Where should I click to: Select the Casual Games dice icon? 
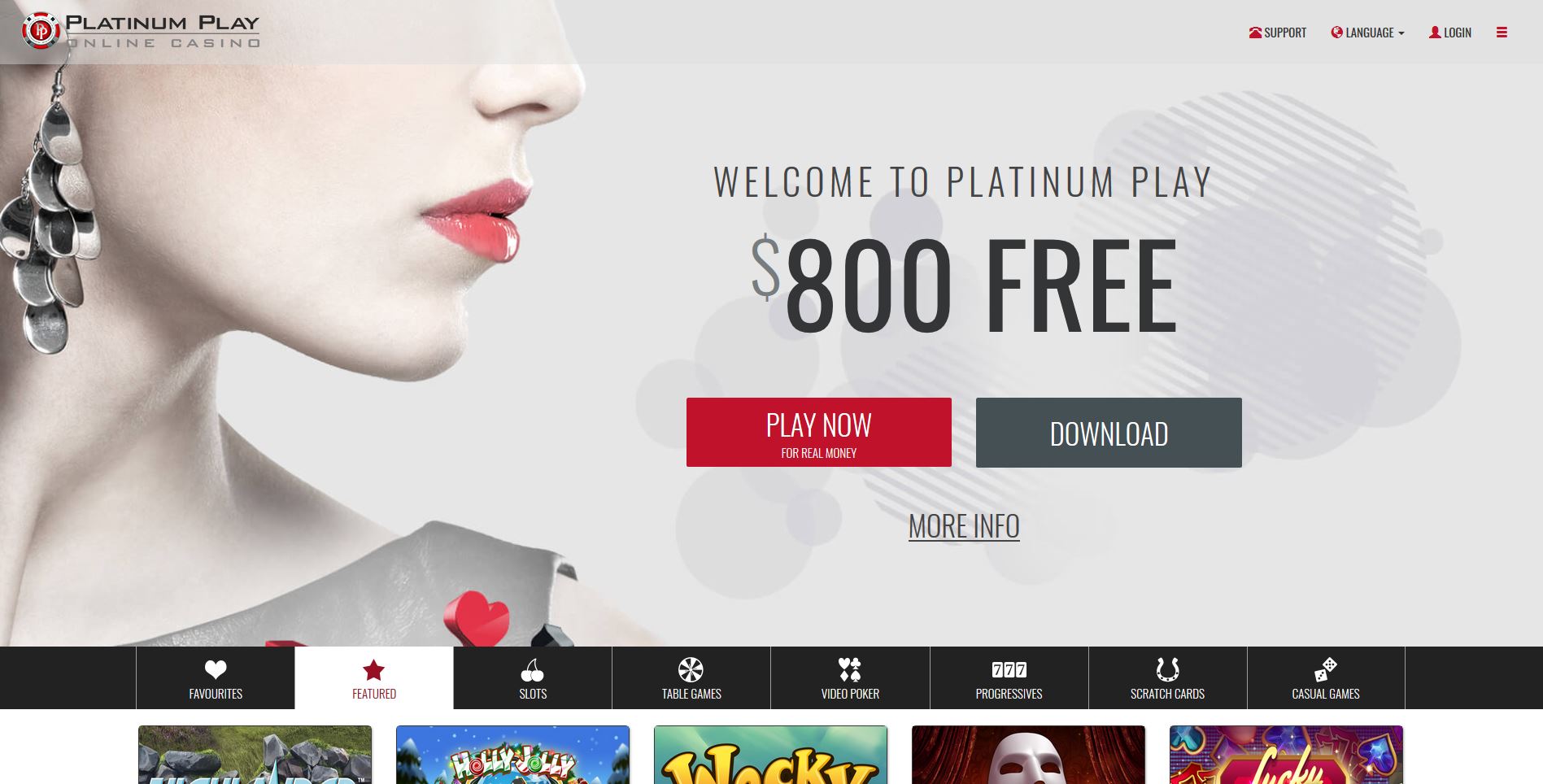(x=1326, y=669)
